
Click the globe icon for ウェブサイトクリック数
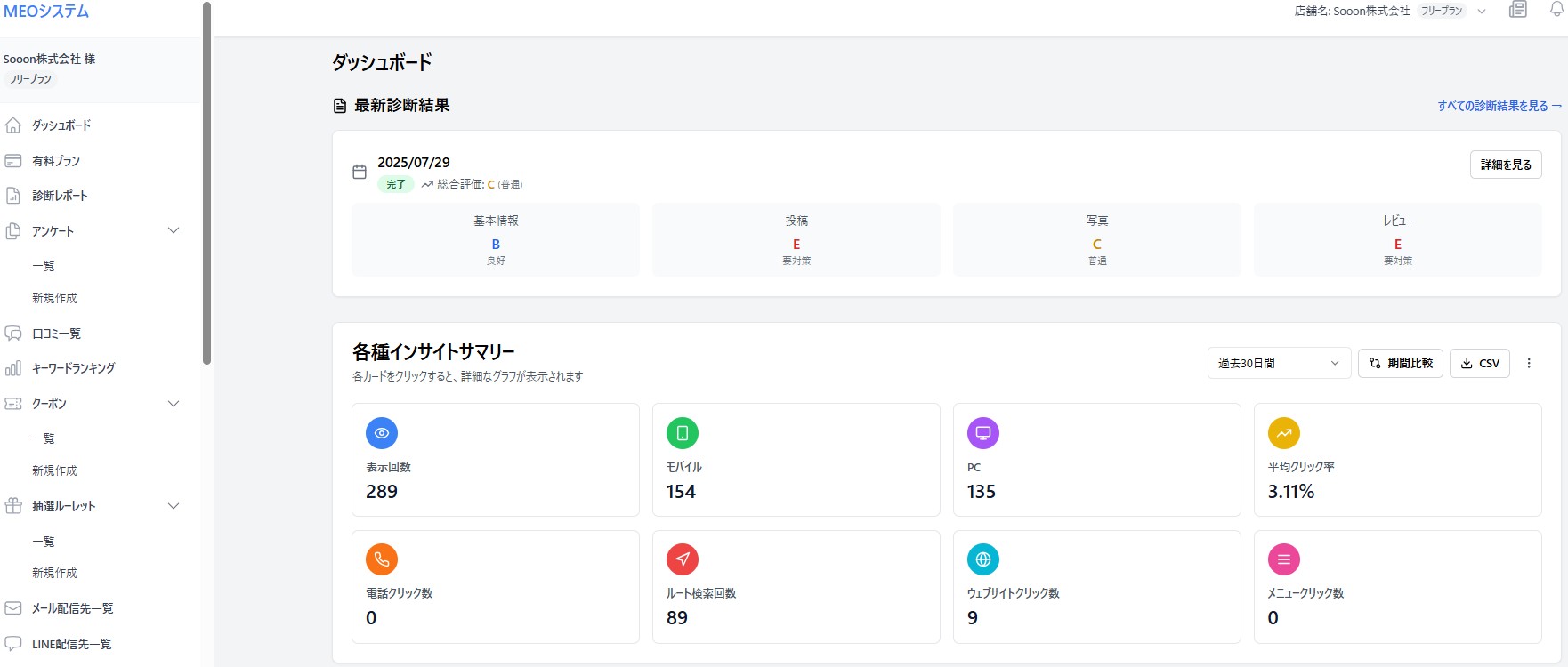(x=983, y=559)
